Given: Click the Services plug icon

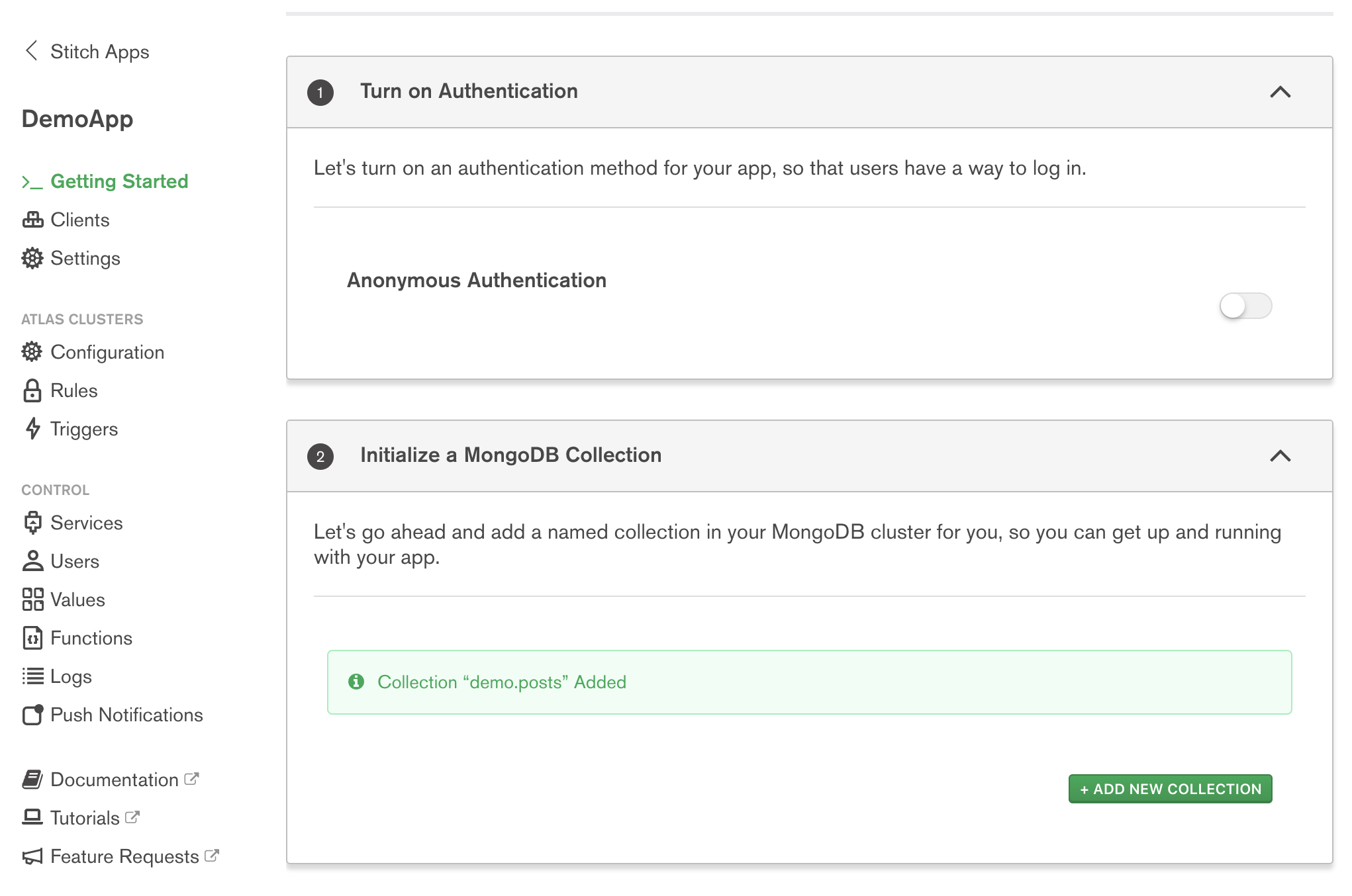Looking at the screenshot, I should [x=32, y=523].
